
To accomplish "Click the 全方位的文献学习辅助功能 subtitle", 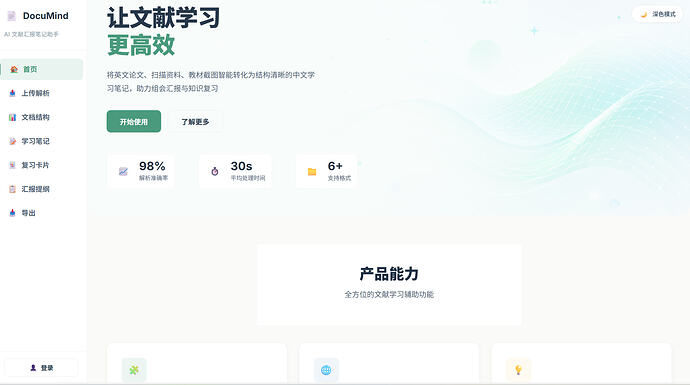I will (x=389, y=294).
